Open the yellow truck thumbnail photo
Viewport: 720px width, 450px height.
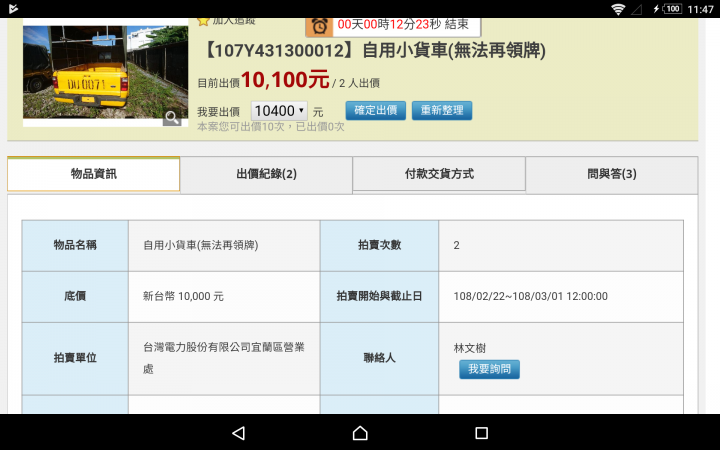(x=106, y=72)
